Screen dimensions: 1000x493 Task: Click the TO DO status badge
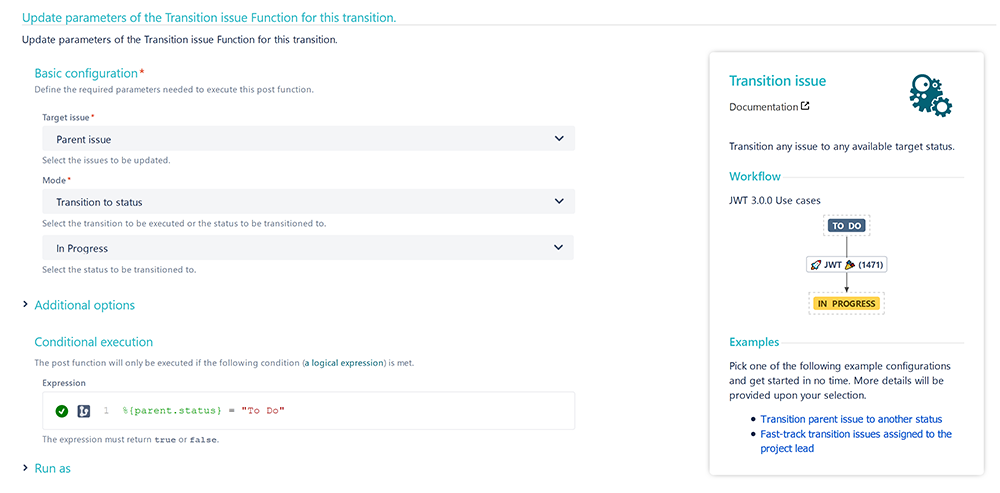[846, 226]
